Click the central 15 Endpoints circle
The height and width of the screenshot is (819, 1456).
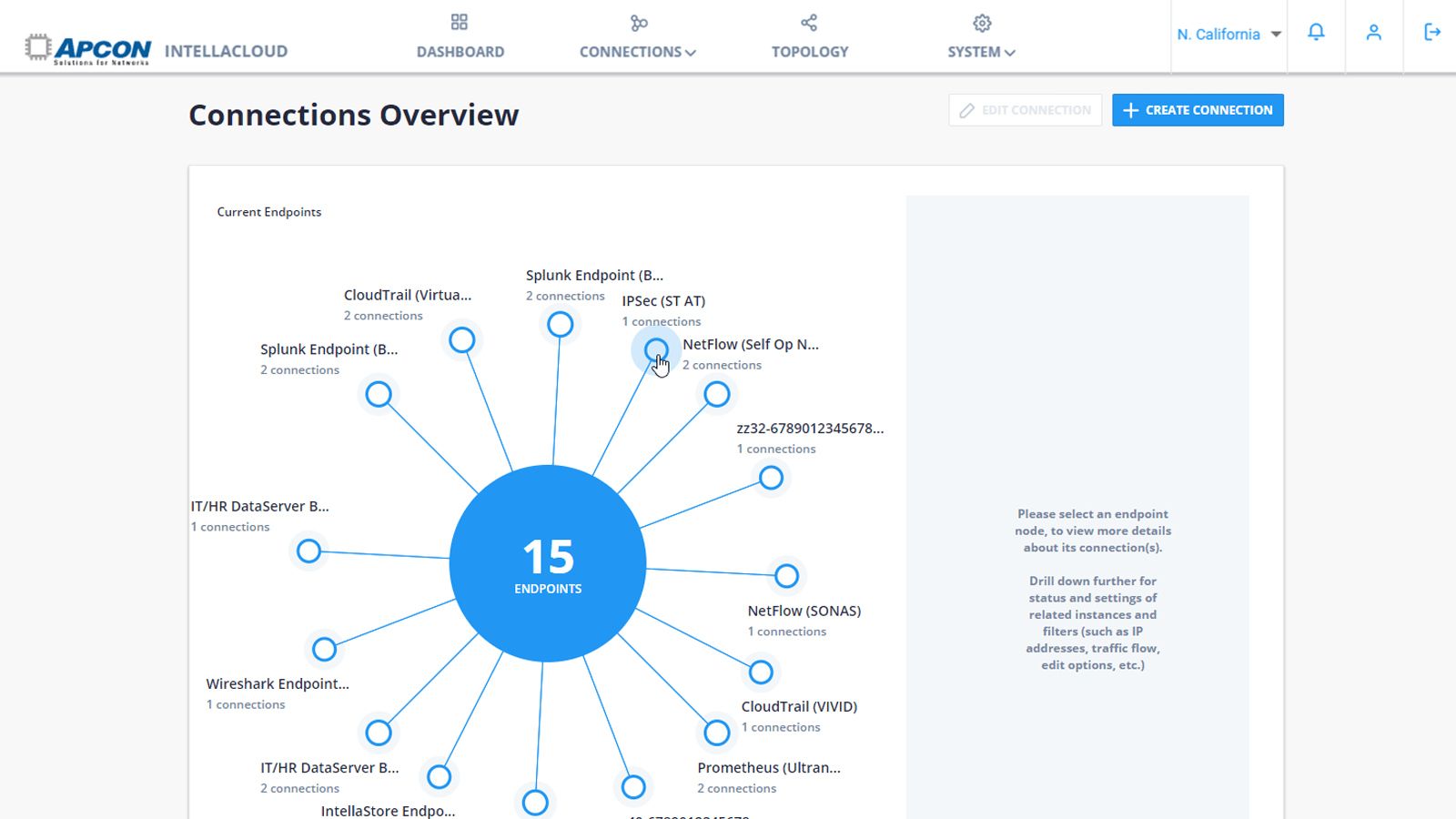547,563
